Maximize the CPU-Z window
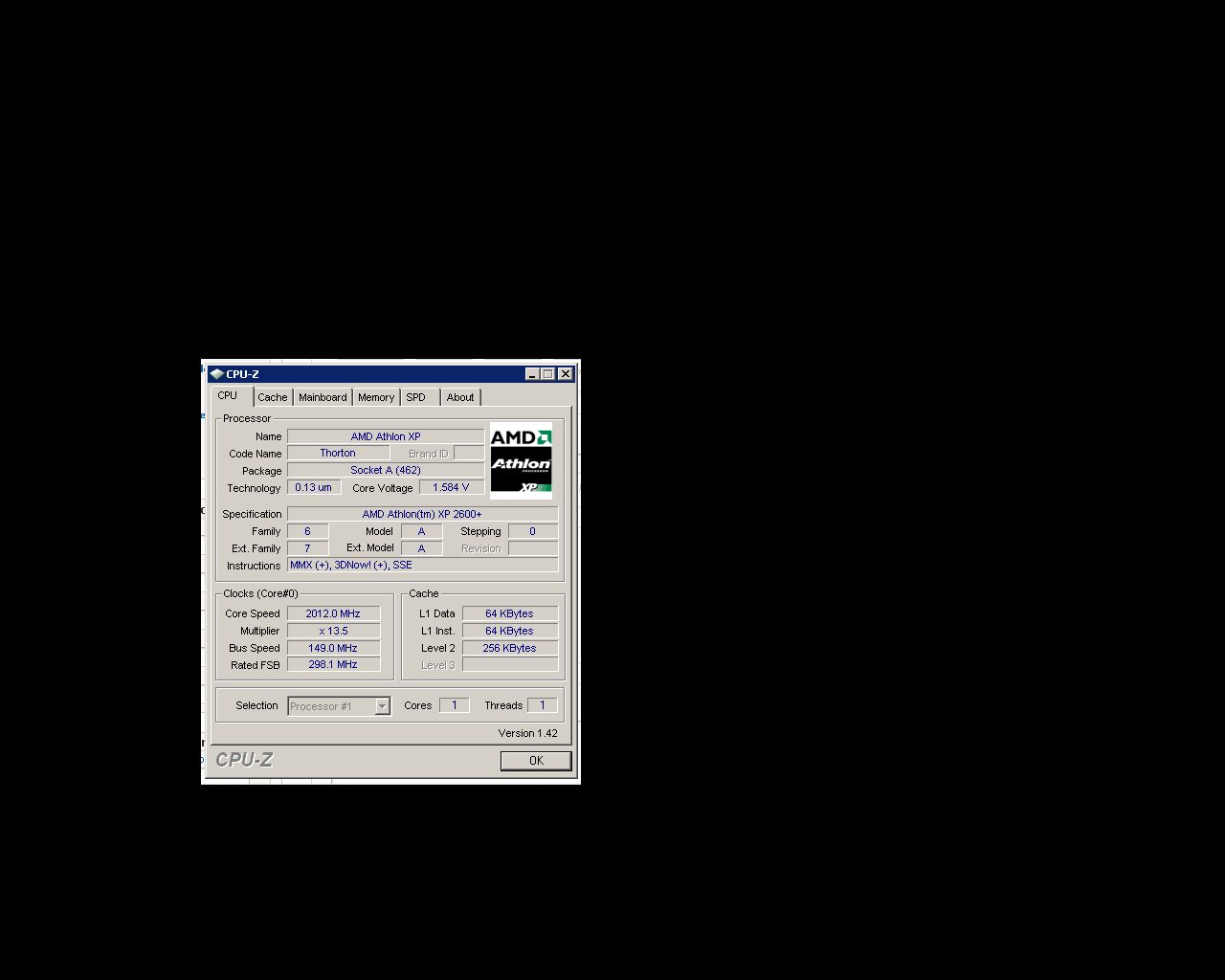 [547, 374]
